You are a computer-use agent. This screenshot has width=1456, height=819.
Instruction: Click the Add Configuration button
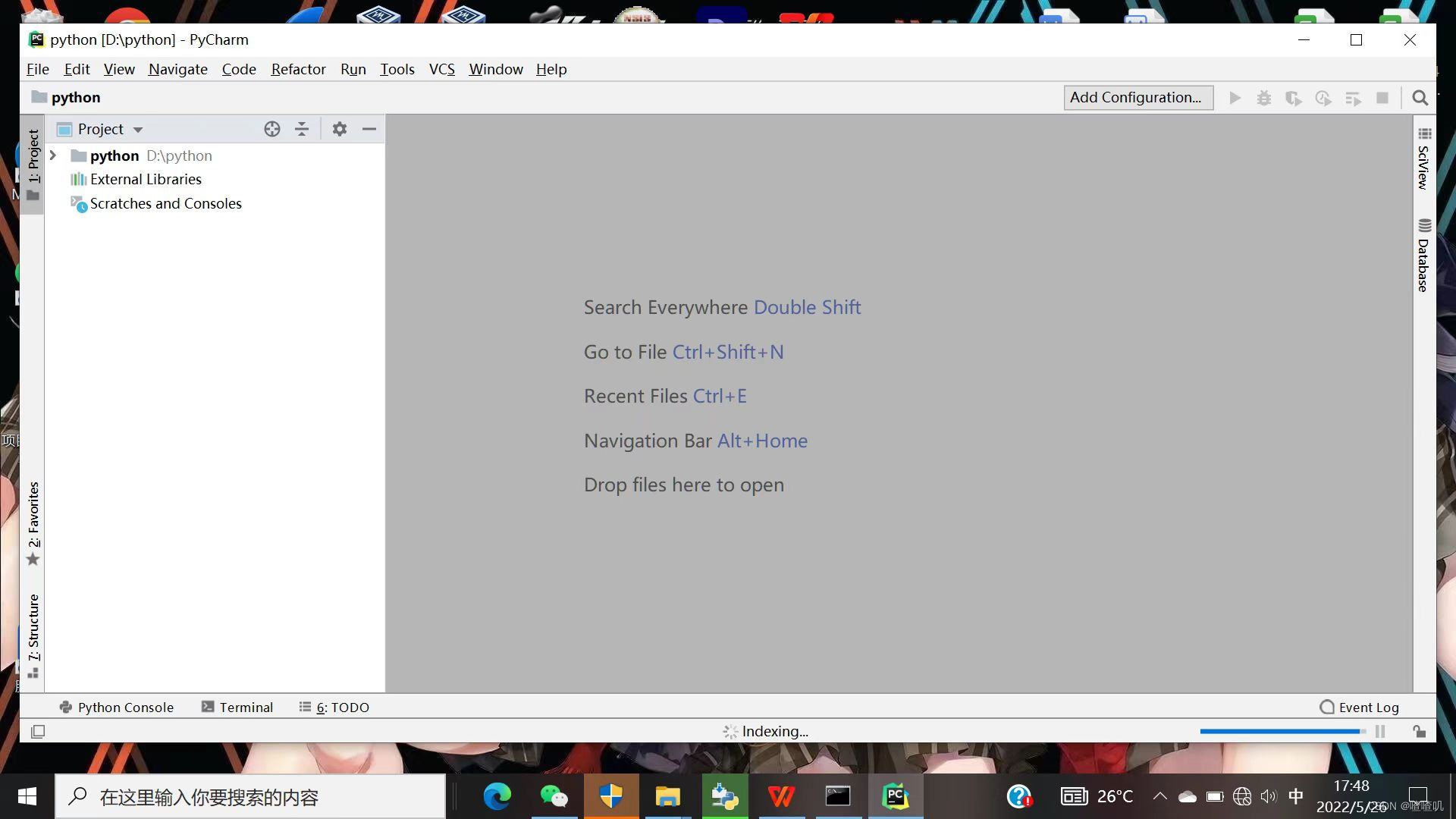(x=1137, y=98)
